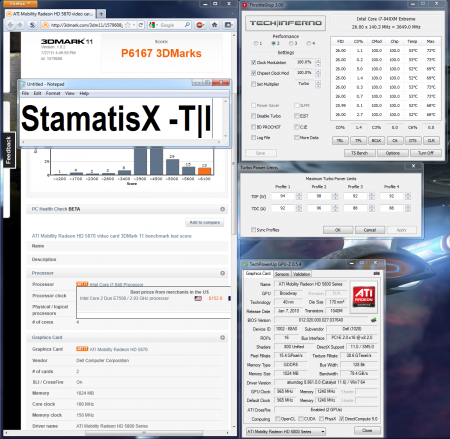Collapse the Processor section expander
This screenshot has width=450, height=439.
click(x=222, y=273)
